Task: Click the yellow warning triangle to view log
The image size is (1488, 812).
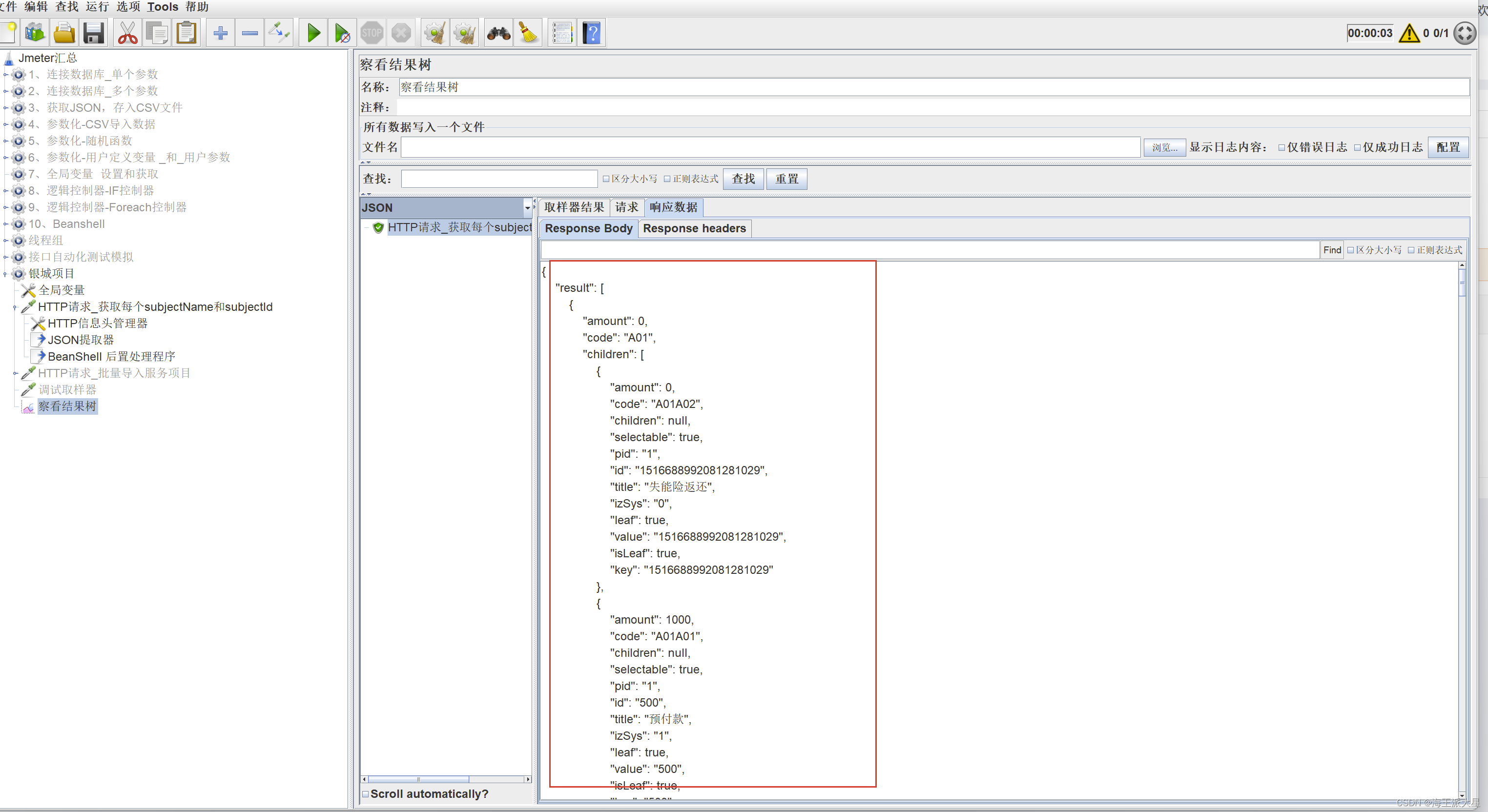Action: pos(1409,33)
